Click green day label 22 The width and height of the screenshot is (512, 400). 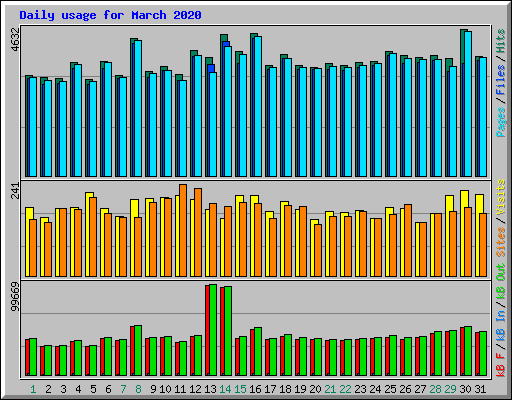pyautogui.click(x=345, y=389)
